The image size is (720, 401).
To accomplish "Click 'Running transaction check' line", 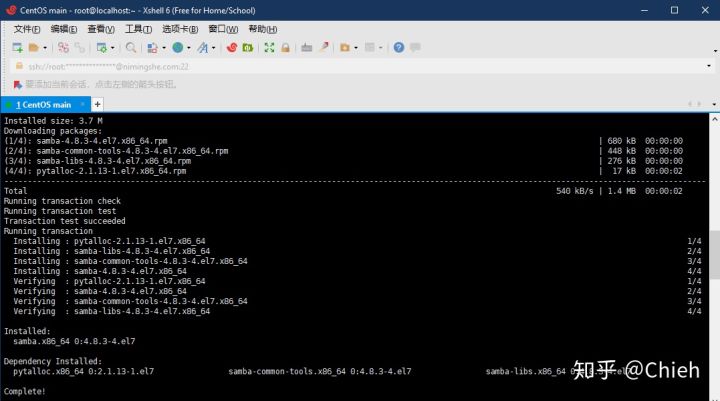I will pos(62,201).
